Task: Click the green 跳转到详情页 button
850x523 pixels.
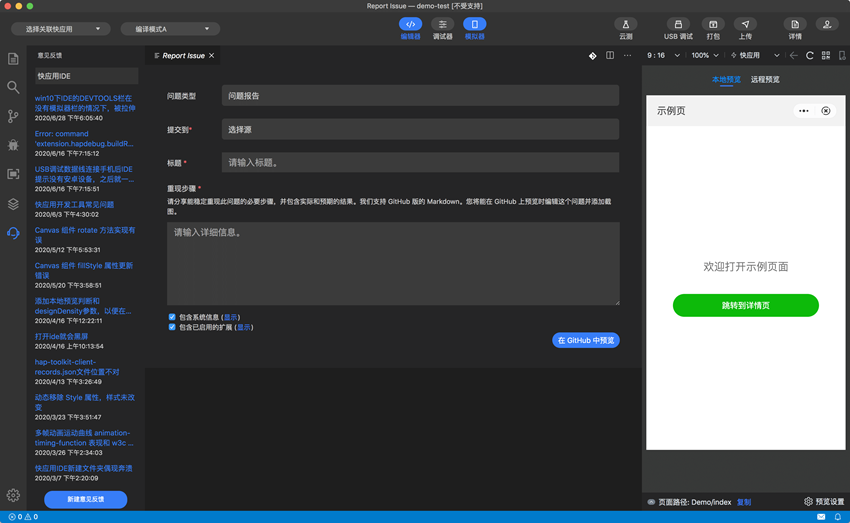Action: point(745,305)
